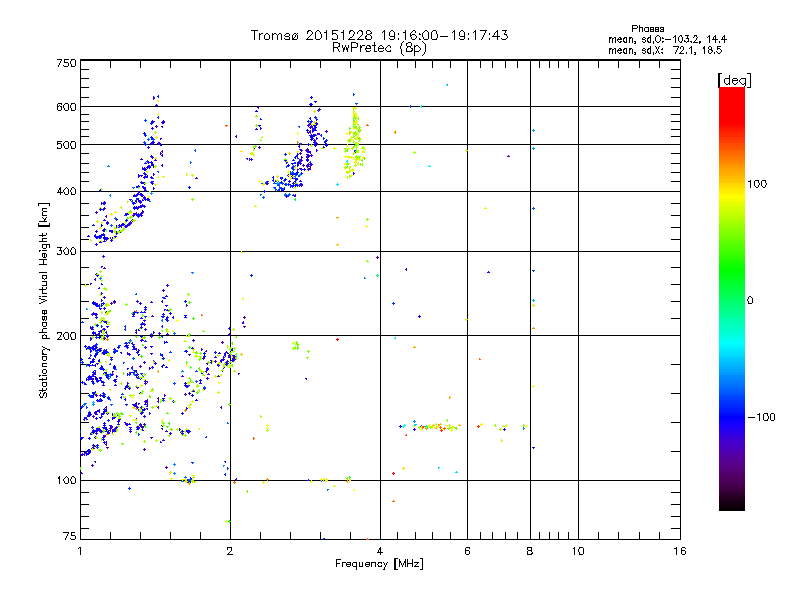Click the y-axis tick label '75'
The image size is (800, 600).
pos(70,536)
